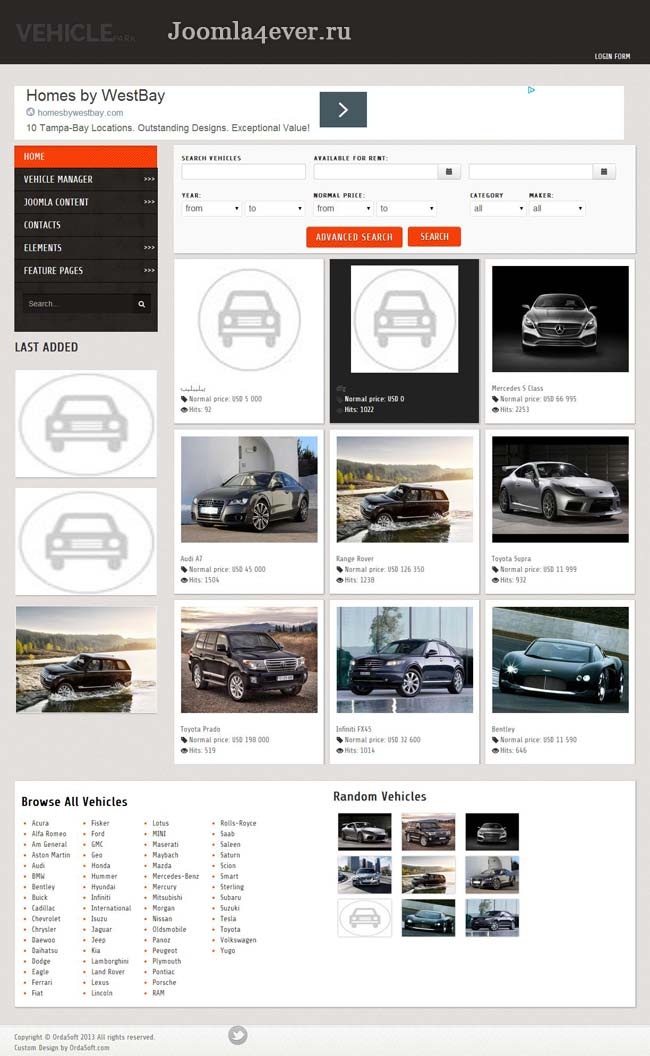The height and width of the screenshot is (1056, 650).
Task: Open the Maker dropdown
Action: coord(556,209)
